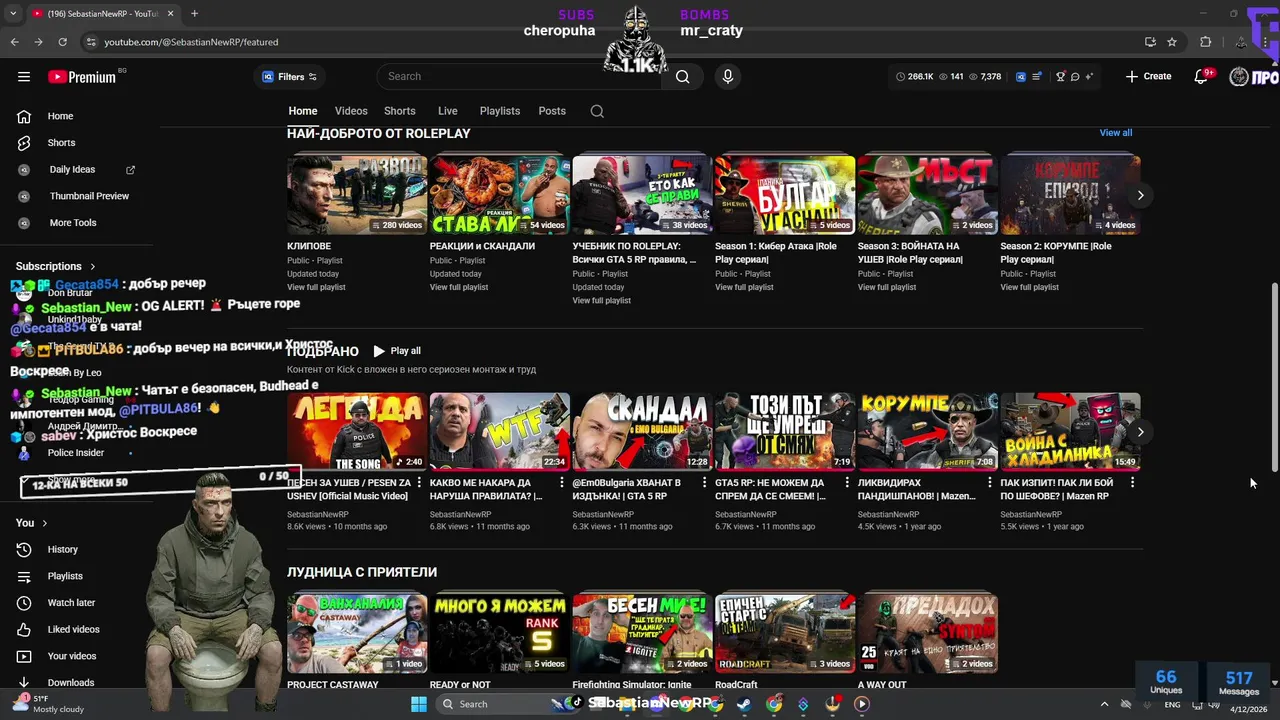Open options menu for GTA5 RP video
The width and height of the screenshot is (1280, 720).
click(847, 482)
